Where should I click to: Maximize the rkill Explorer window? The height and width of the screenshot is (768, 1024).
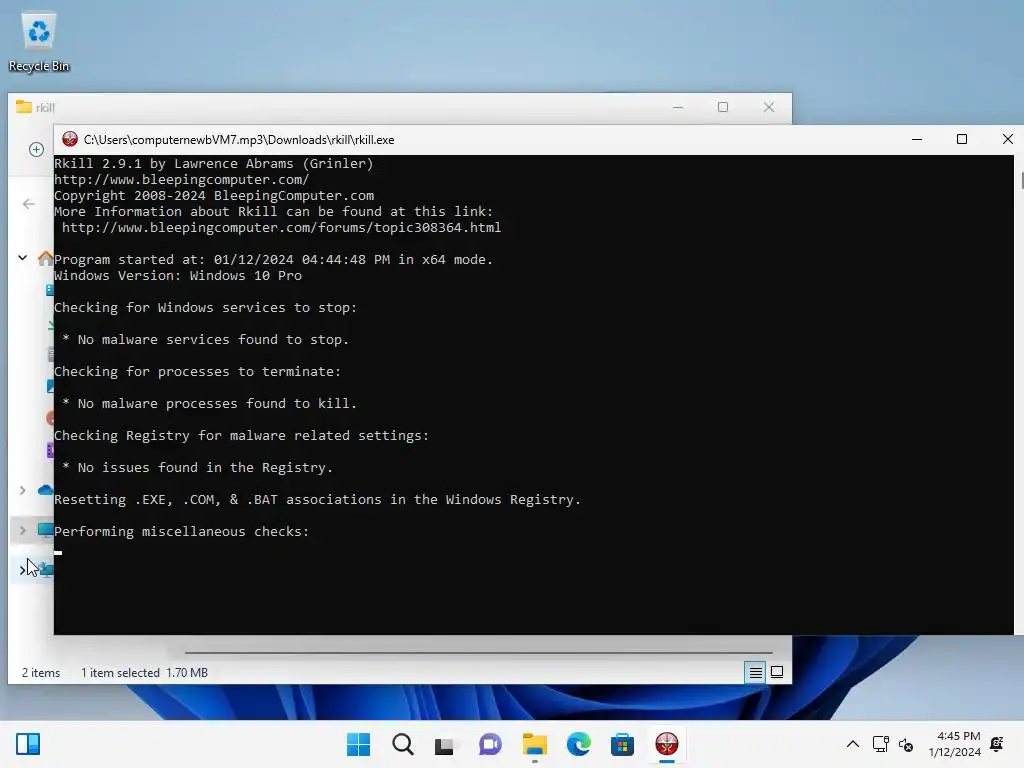coord(722,107)
